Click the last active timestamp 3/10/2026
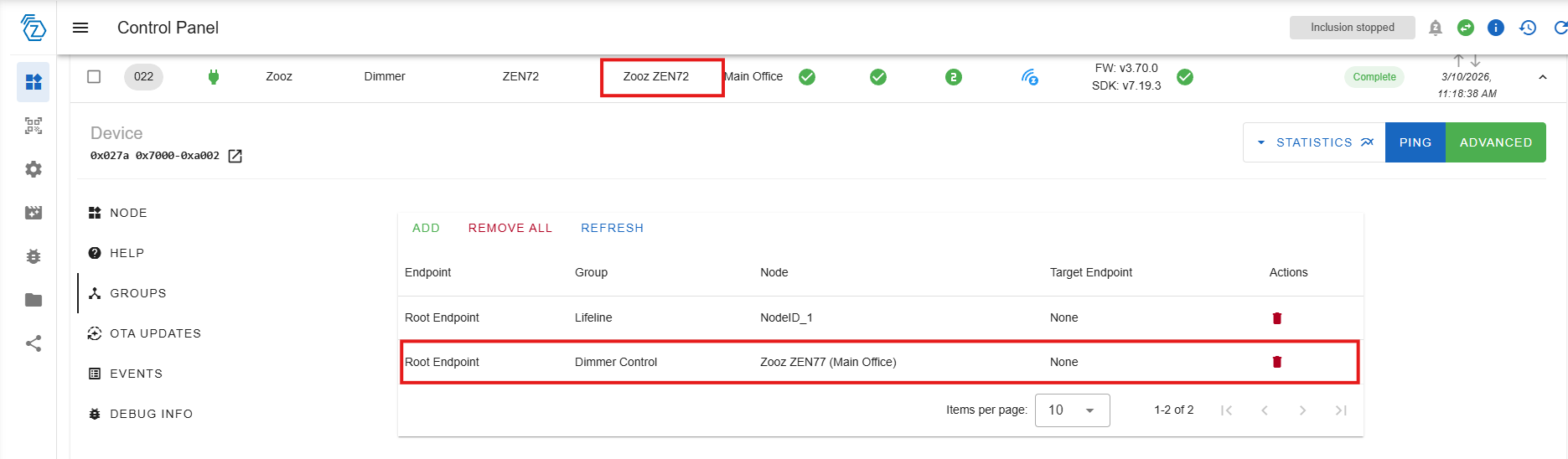The height and width of the screenshot is (459, 1568). tap(1467, 85)
